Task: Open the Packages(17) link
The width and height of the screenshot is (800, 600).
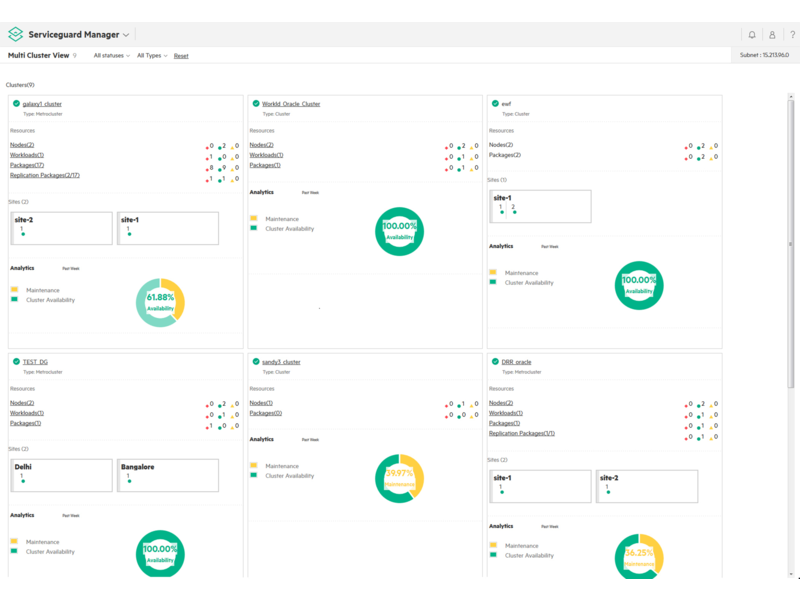Action: [x=27, y=165]
